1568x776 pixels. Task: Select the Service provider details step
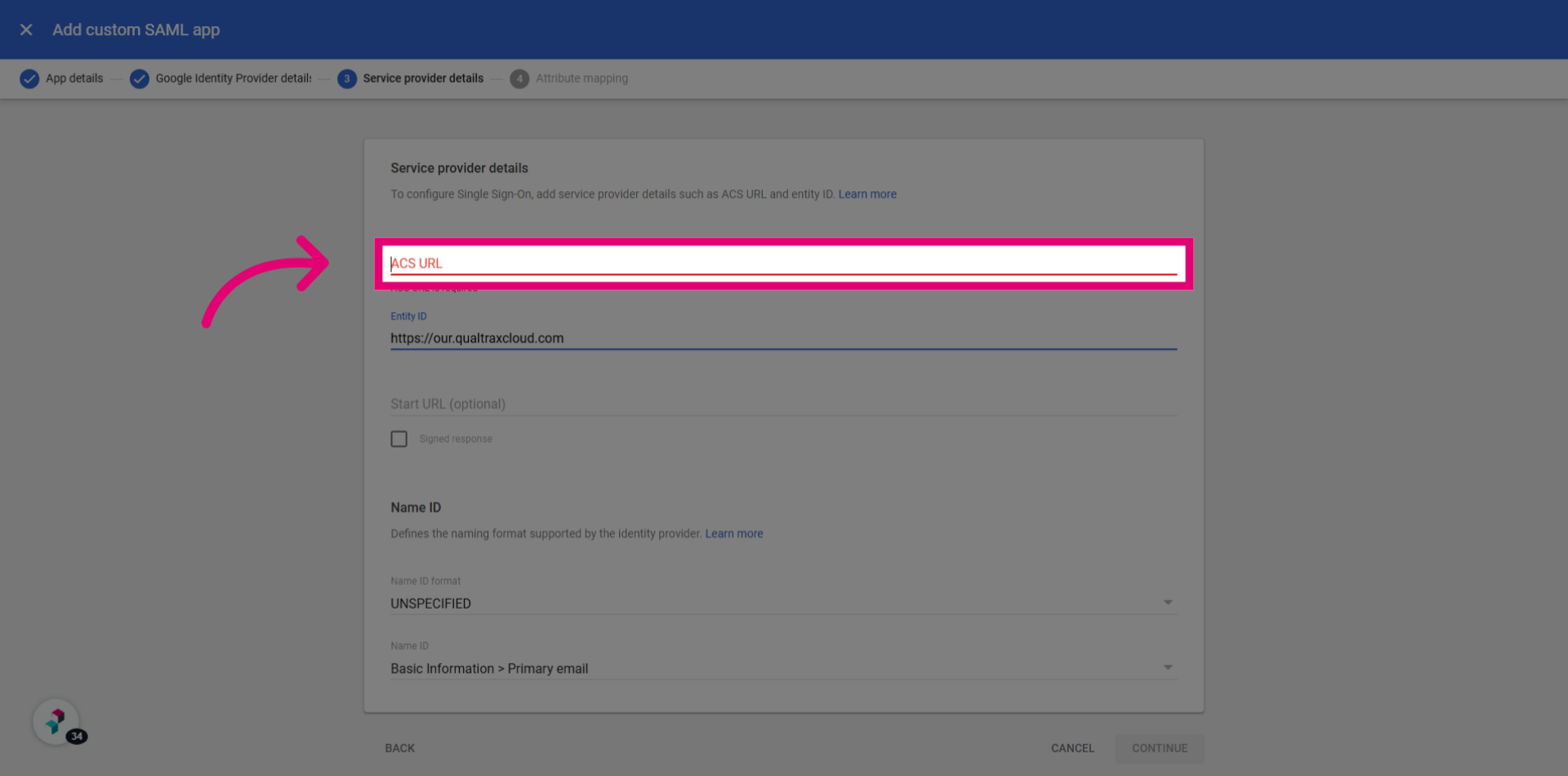(423, 78)
